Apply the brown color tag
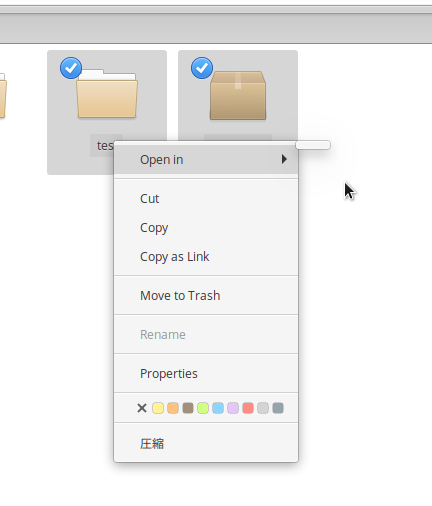432x506 pixels. coord(188,408)
